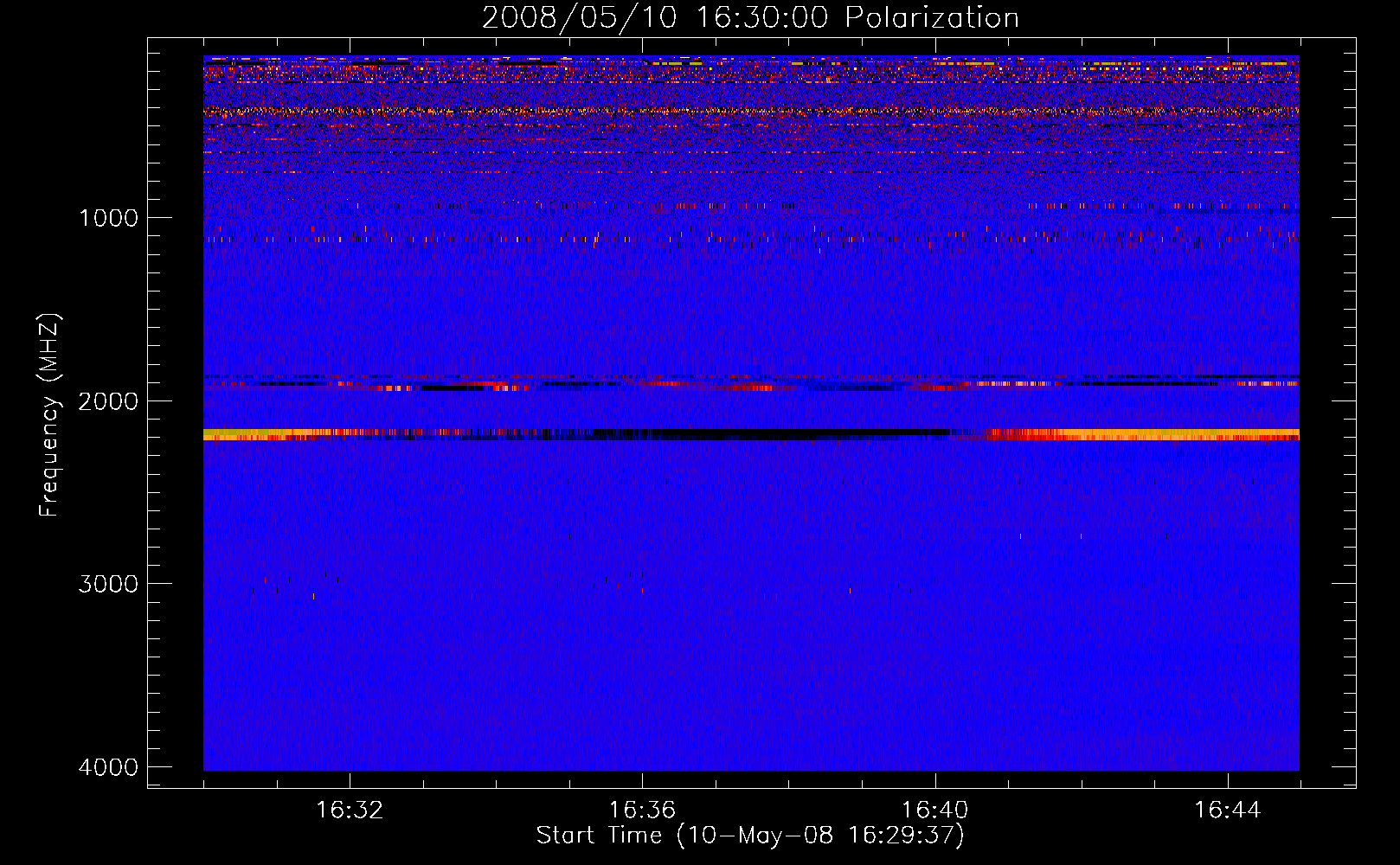1400x865 pixels.
Task: Click the 1000 frequency tick label
Action: pos(108,218)
